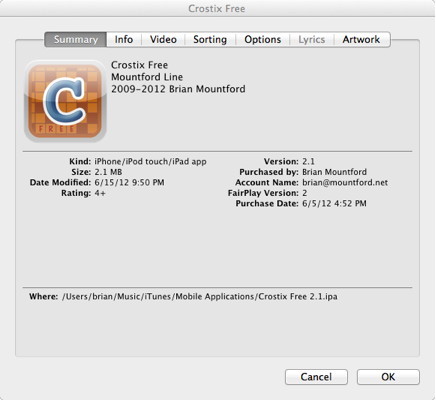Open the Options tab

click(263, 39)
